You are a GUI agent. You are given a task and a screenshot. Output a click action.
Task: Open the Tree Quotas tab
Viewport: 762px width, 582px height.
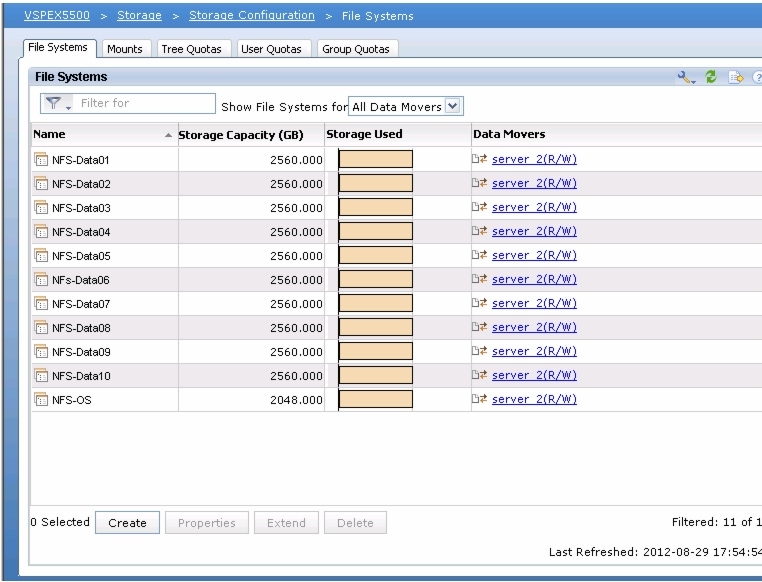click(x=191, y=49)
